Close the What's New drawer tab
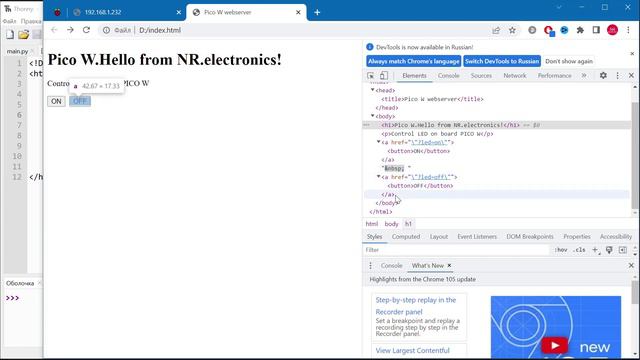The height and width of the screenshot is (360, 640). point(449,265)
